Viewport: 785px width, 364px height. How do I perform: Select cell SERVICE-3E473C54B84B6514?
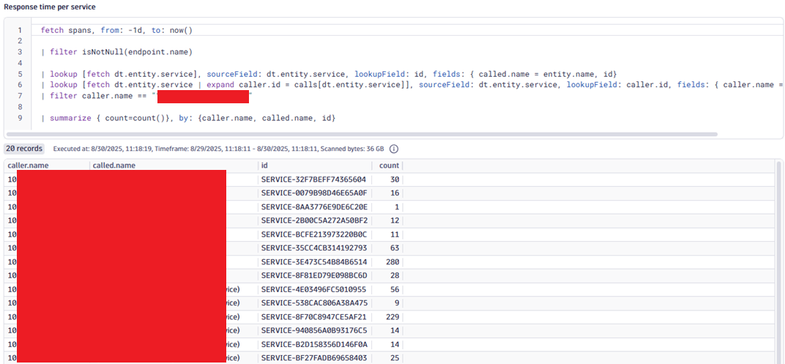pos(314,261)
